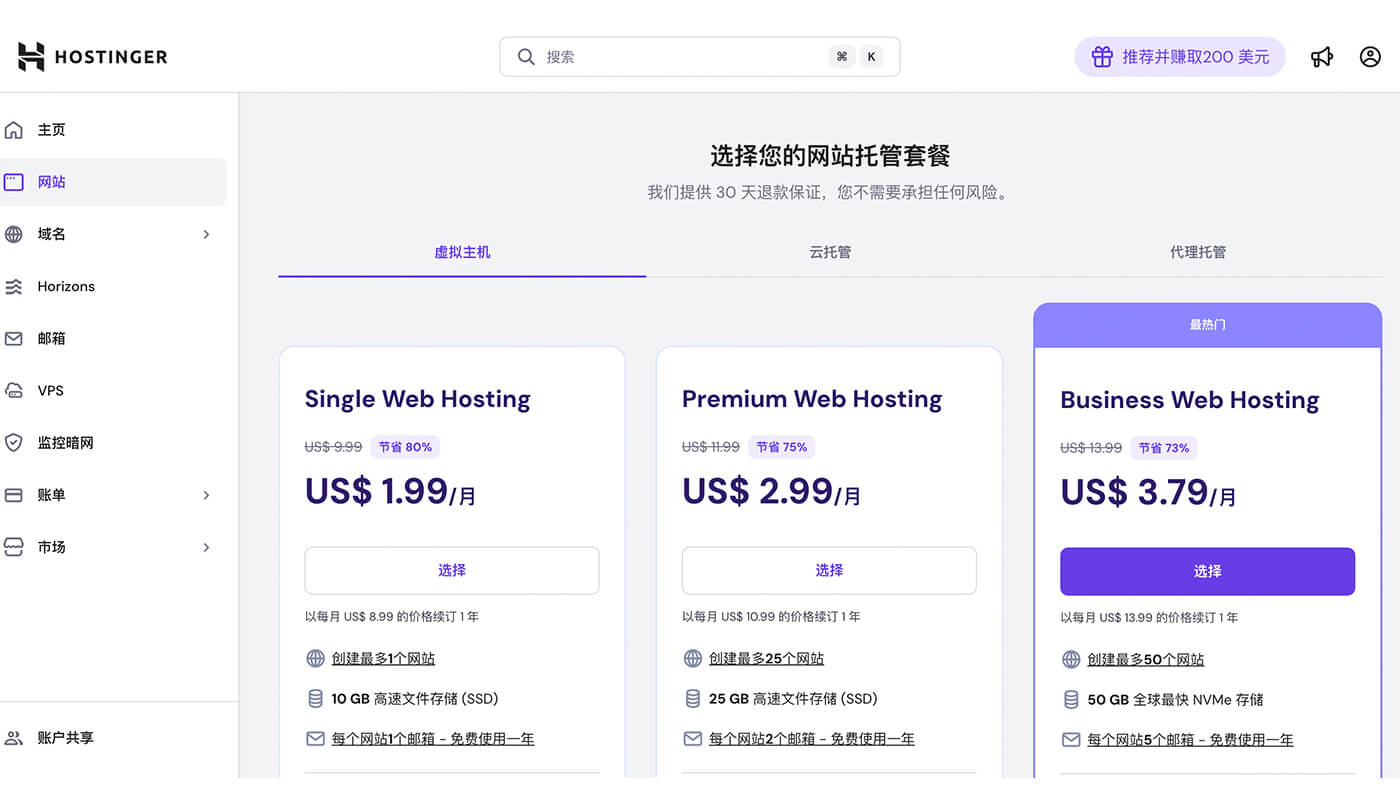Click the 最热门 banner on Business plan
The height and width of the screenshot is (800, 1400).
1207,325
